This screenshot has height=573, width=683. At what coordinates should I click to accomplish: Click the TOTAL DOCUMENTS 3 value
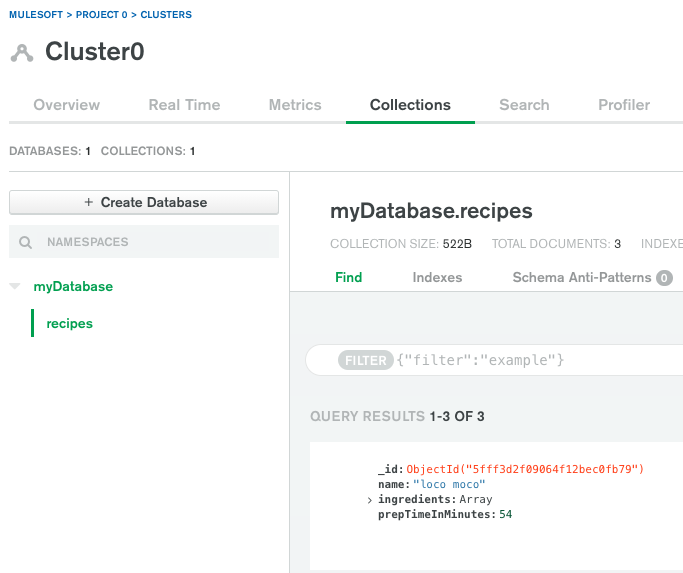(x=617, y=244)
